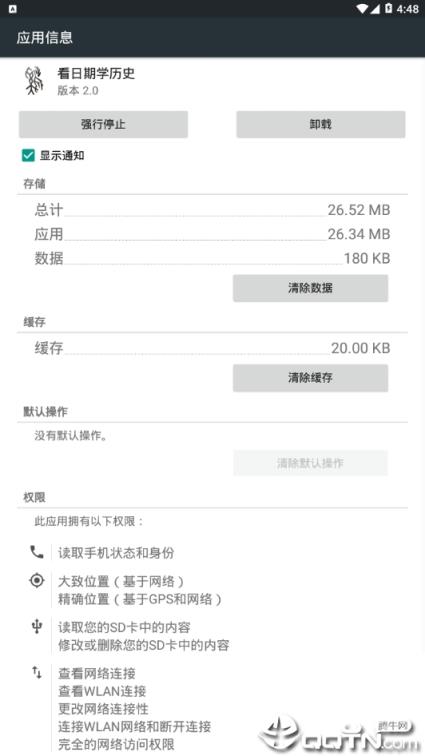
Task: Click the 清除数据 button
Action: [x=310, y=288]
